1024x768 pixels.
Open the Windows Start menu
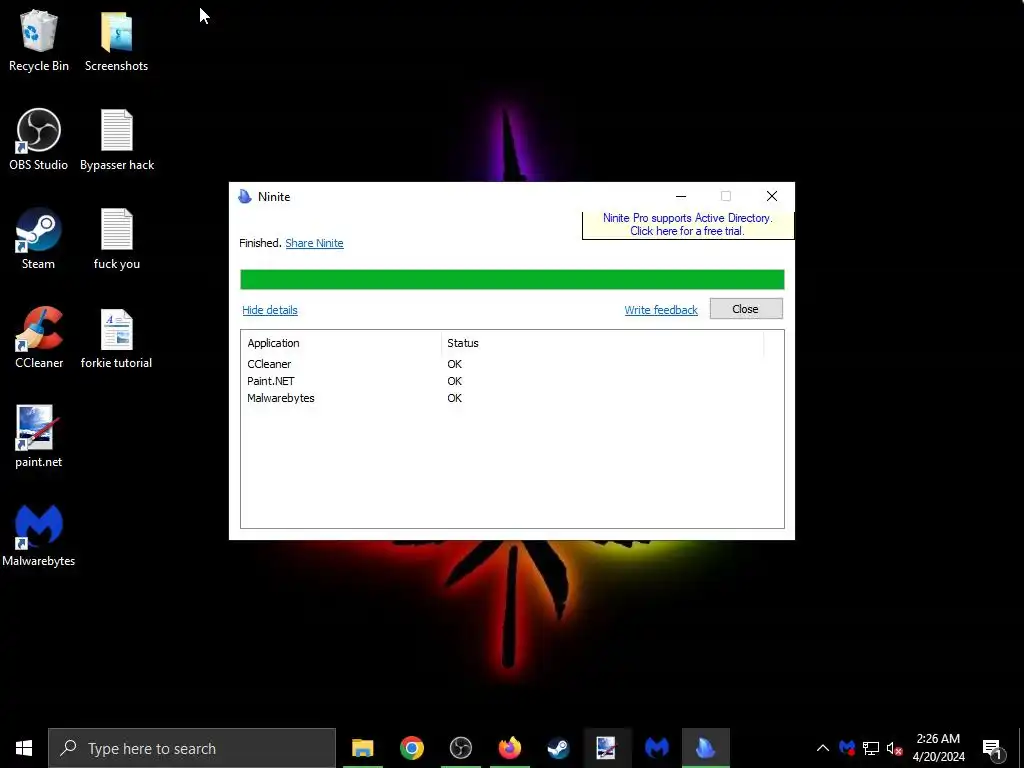pyautogui.click(x=24, y=748)
